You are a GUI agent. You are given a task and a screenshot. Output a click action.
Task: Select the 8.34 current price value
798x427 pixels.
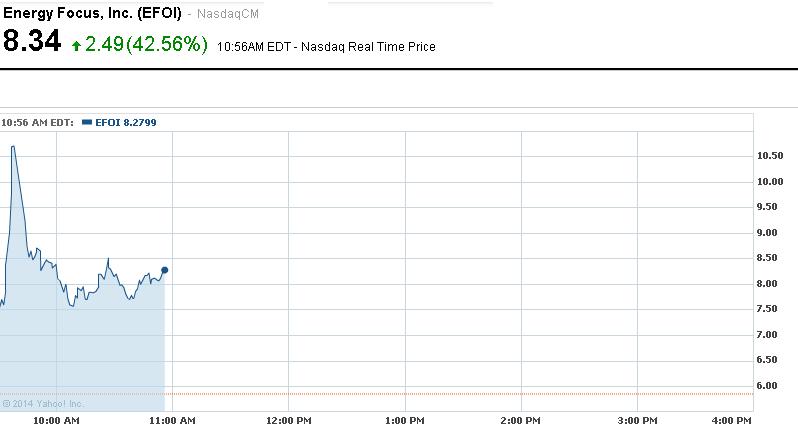32,42
